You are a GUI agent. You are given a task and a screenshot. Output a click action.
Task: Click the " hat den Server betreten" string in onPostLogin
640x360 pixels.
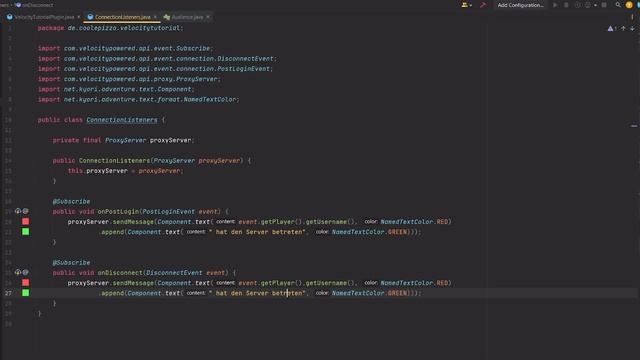coord(257,232)
